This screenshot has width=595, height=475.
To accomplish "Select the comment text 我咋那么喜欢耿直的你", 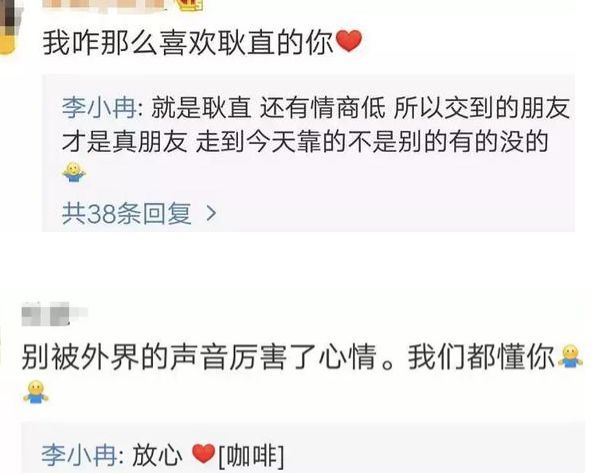I will pos(188,42).
